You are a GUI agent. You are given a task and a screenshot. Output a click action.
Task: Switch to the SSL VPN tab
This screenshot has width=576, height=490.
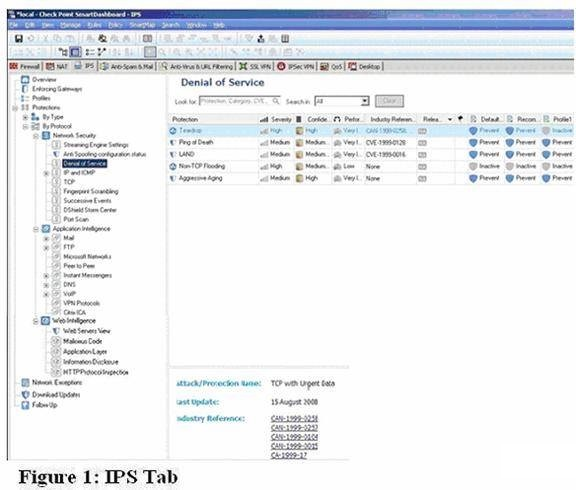(x=255, y=66)
